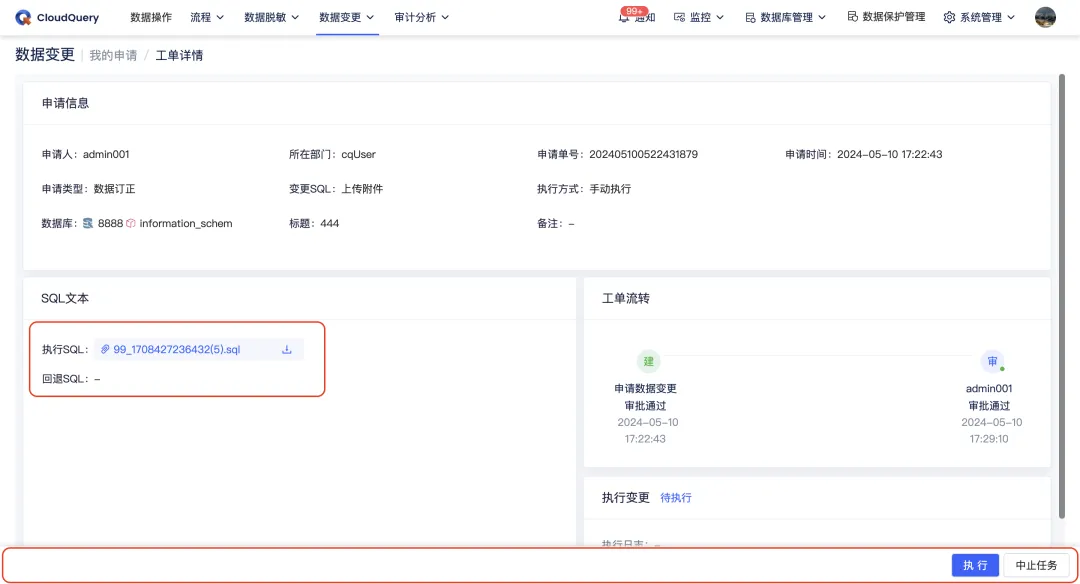Click the CloudQuery logo

57,17
